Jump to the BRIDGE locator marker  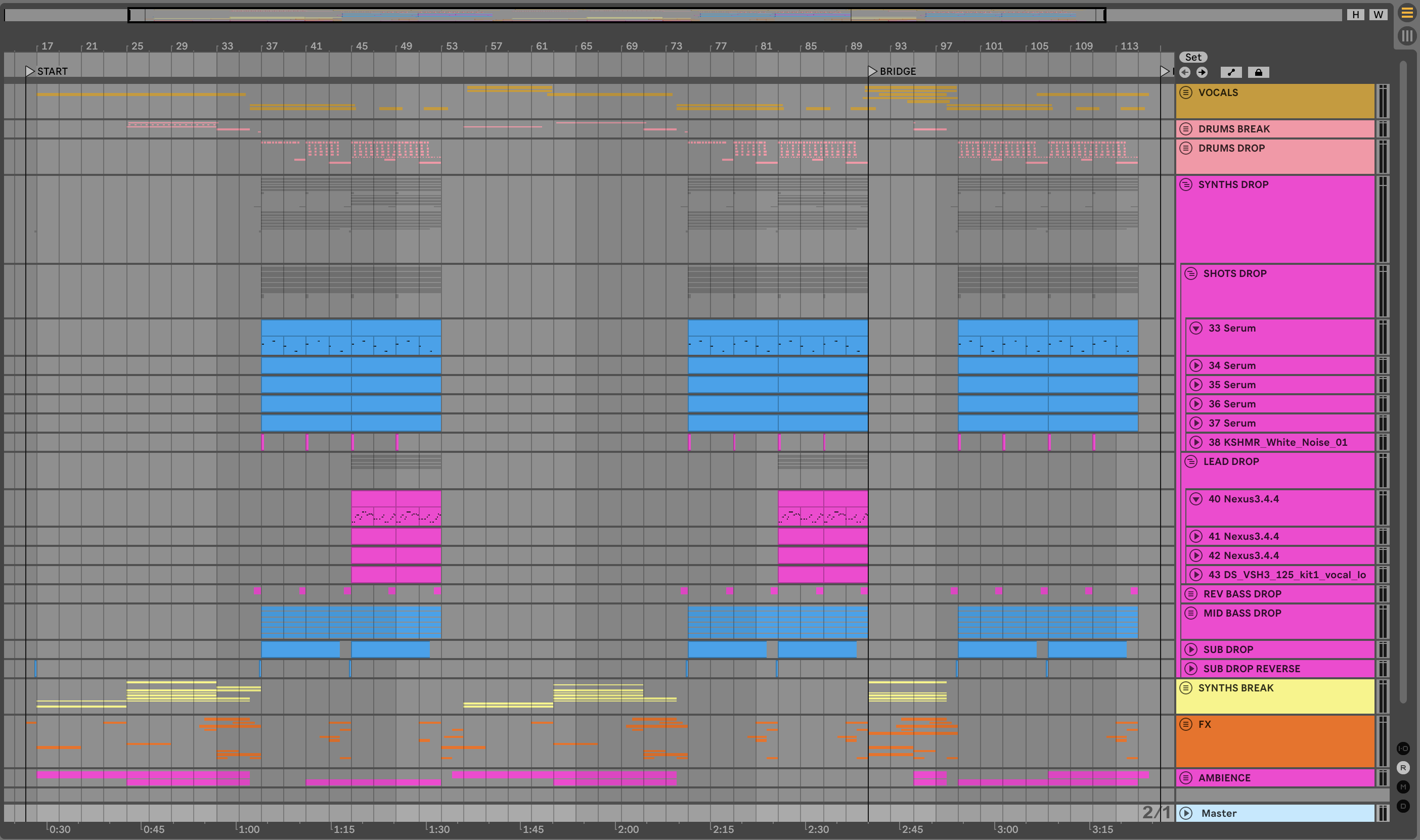872,71
